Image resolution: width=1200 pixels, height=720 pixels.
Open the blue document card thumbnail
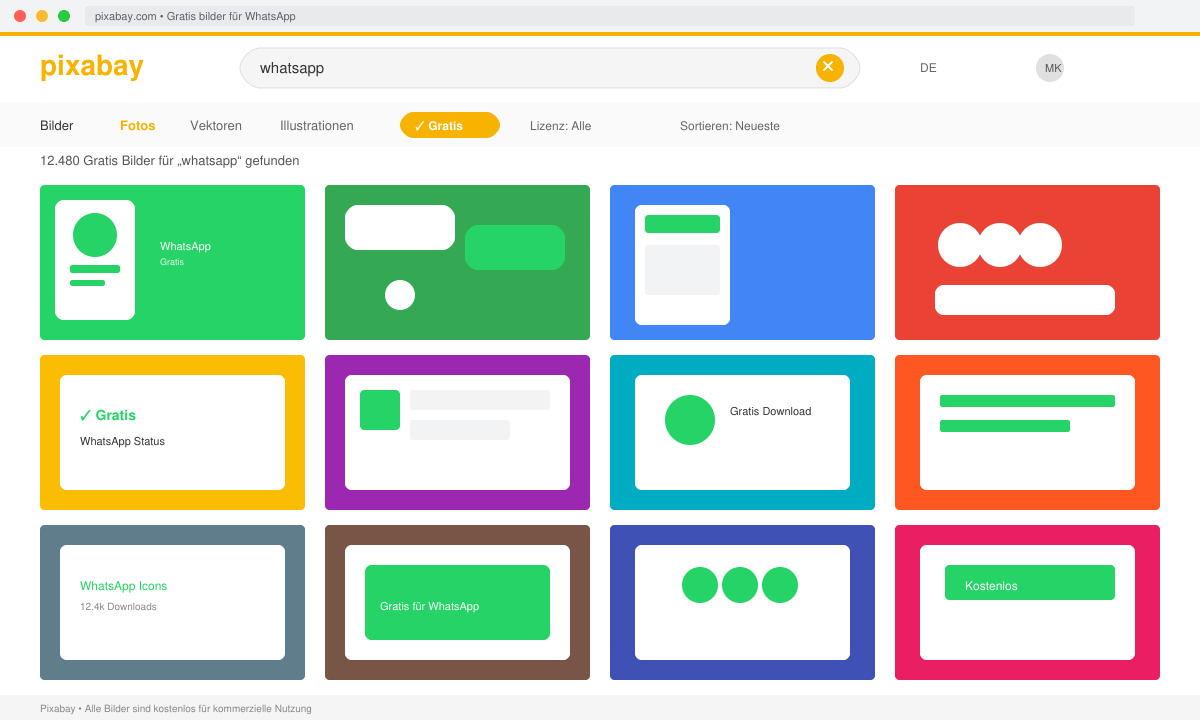[742, 262]
